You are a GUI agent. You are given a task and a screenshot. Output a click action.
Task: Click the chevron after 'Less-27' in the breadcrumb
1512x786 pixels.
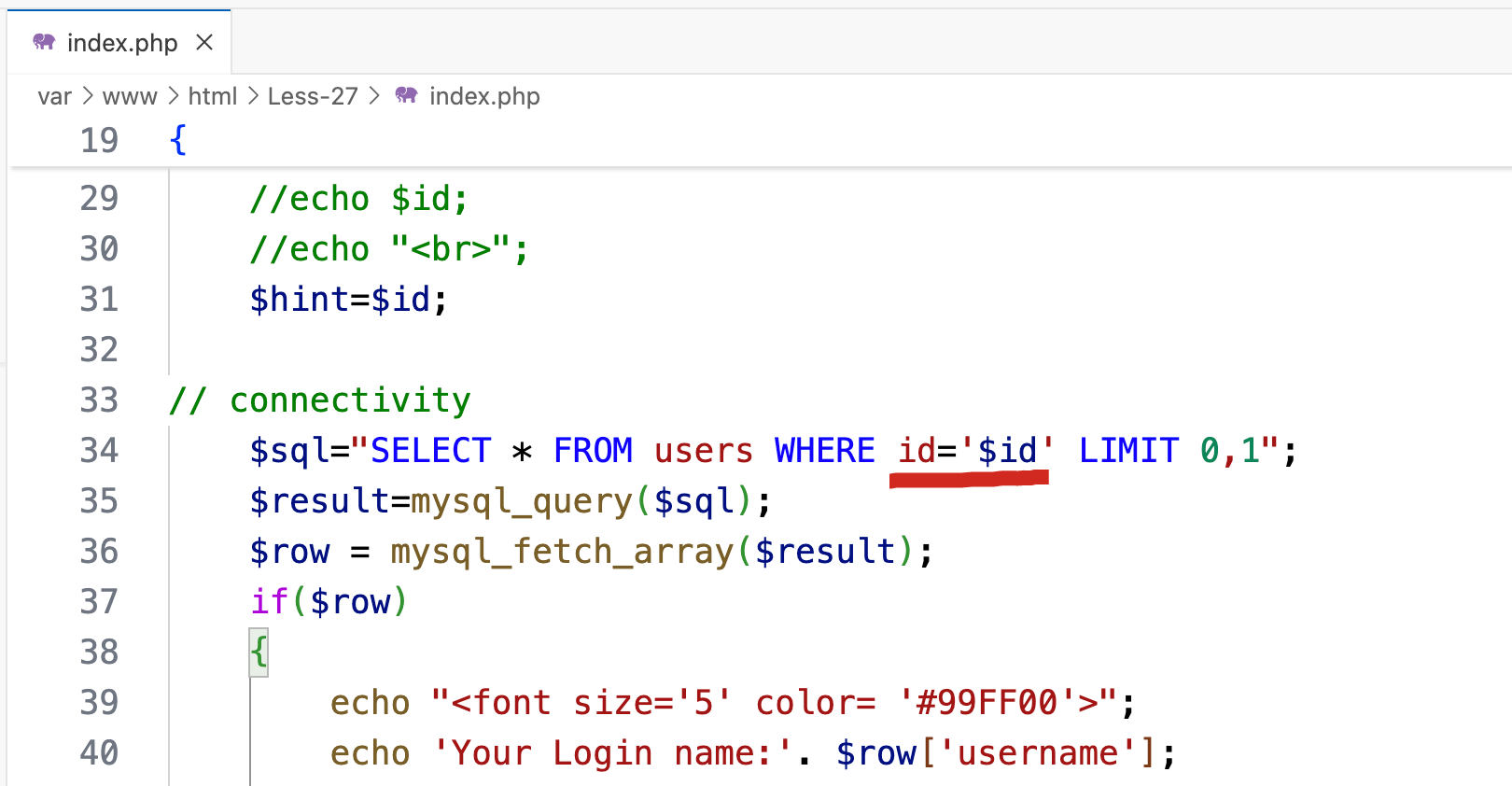click(374, 96)
